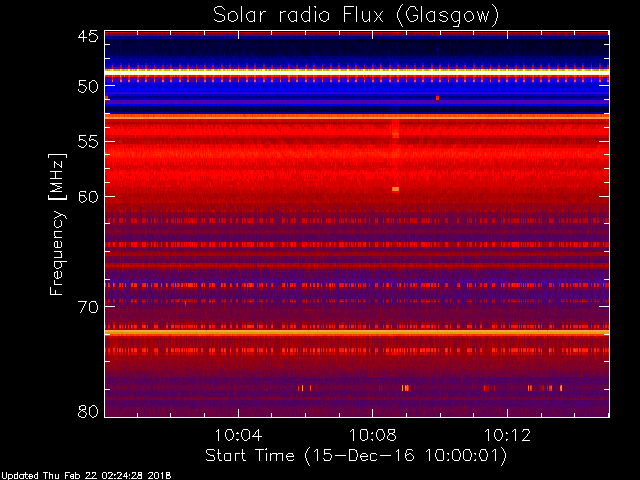Click the '80' frequency tick label
The width and height of the screenshot is (640, 480).
point(88,411)
